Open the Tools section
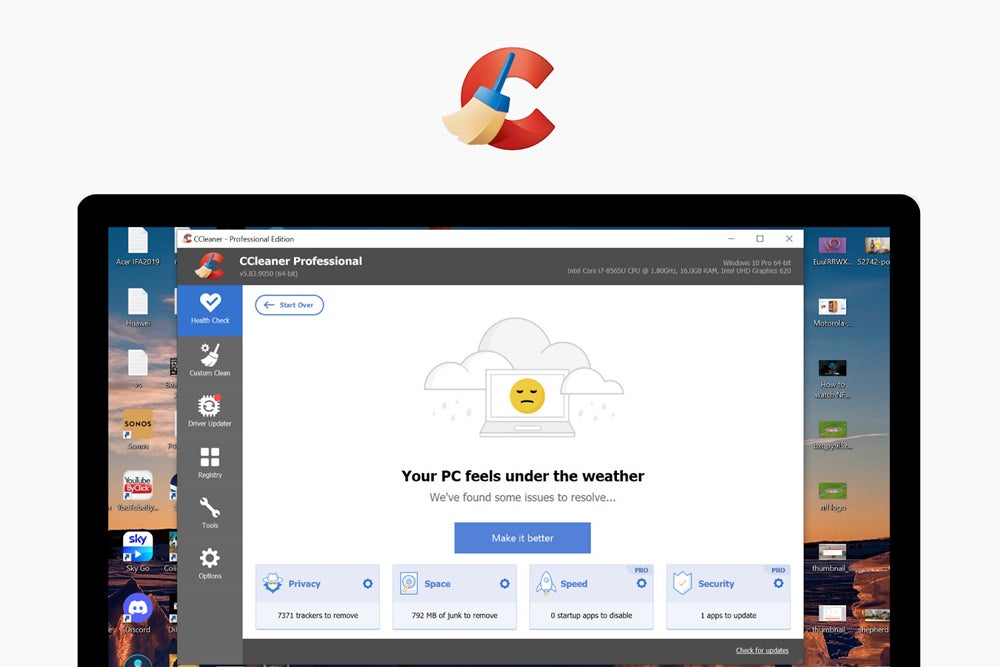Screen dimensions: 1000x667 click(209, 512)
